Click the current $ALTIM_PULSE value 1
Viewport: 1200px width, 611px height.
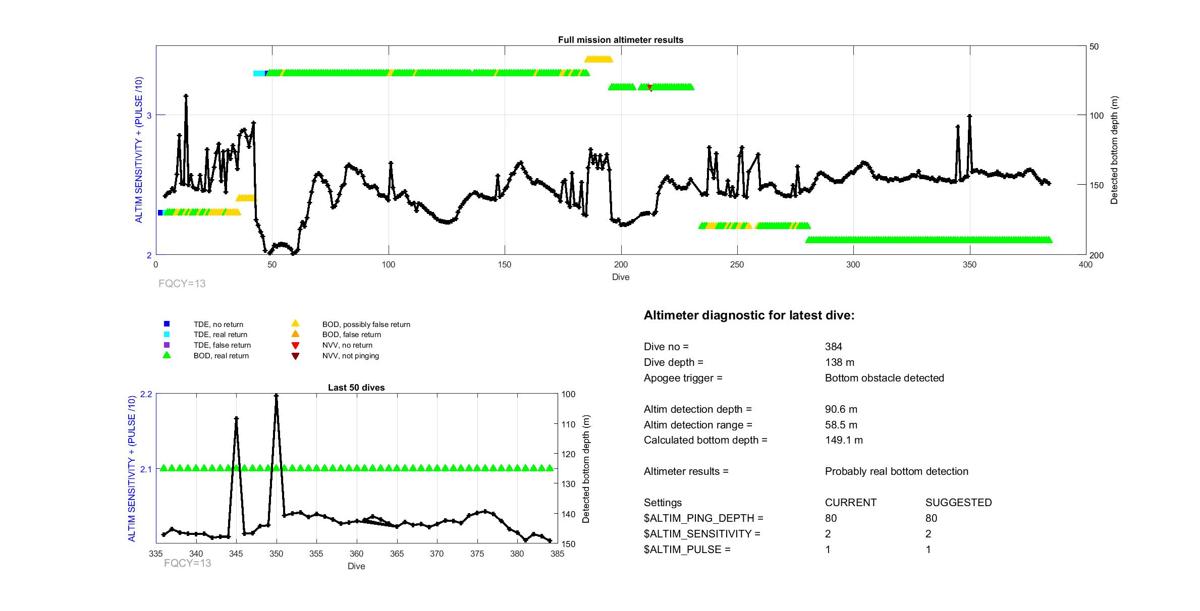(x=828, y=550)
